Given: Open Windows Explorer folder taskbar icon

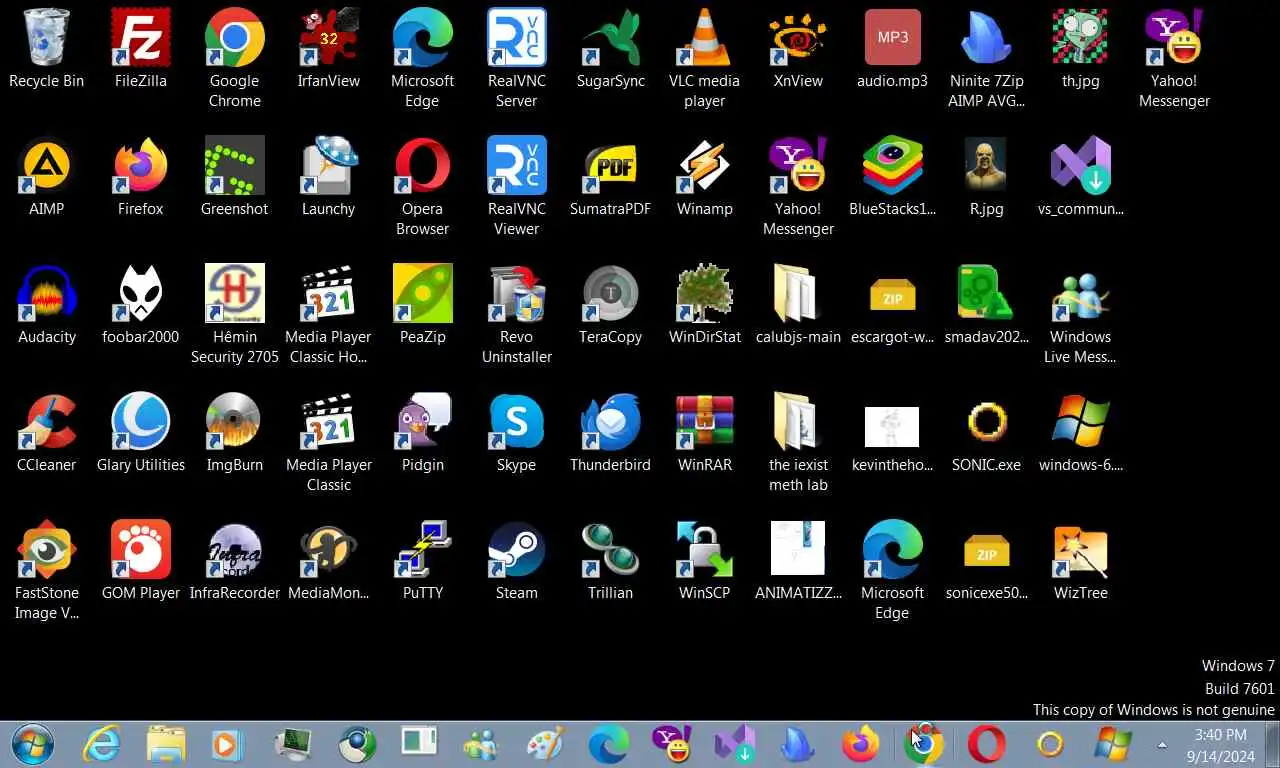Looking at the screenshot, I should (x=165, y=744).
